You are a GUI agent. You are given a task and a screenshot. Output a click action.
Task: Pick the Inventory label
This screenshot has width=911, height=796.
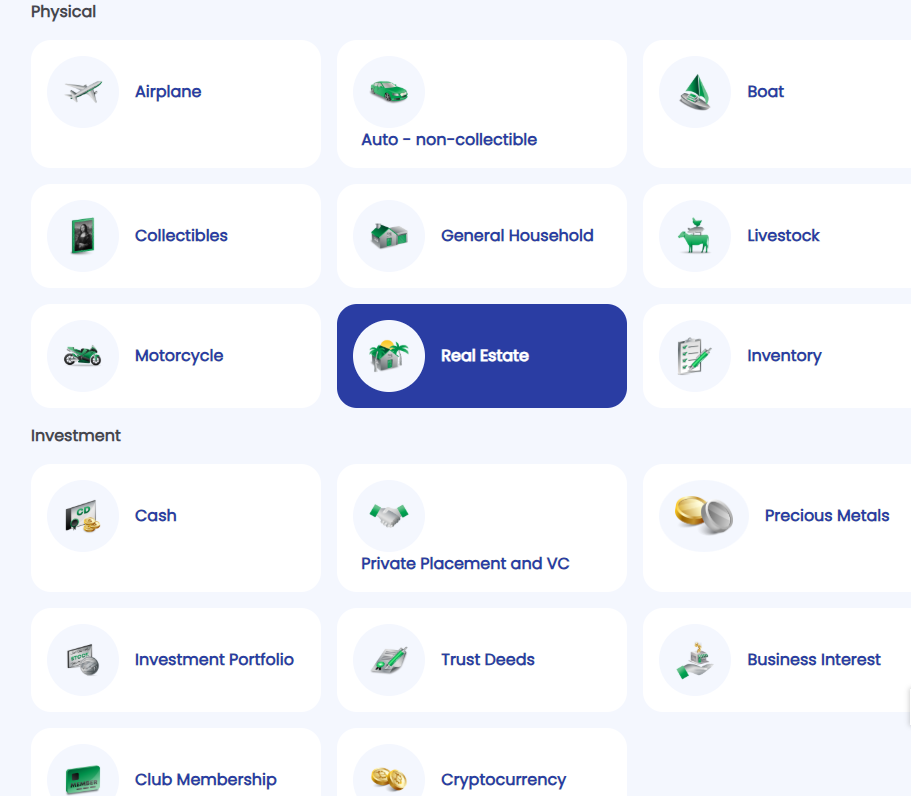tap(784, 356)
